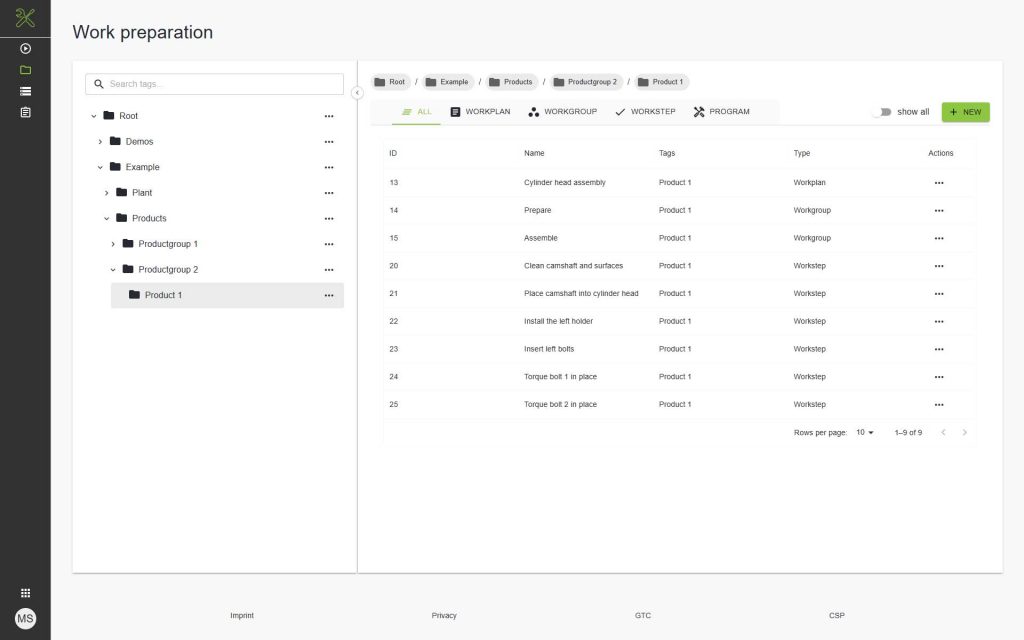This screenshot has height=640, width=1024.
Task: Select Products breadcrumb chip
Action: click(511, 82)
